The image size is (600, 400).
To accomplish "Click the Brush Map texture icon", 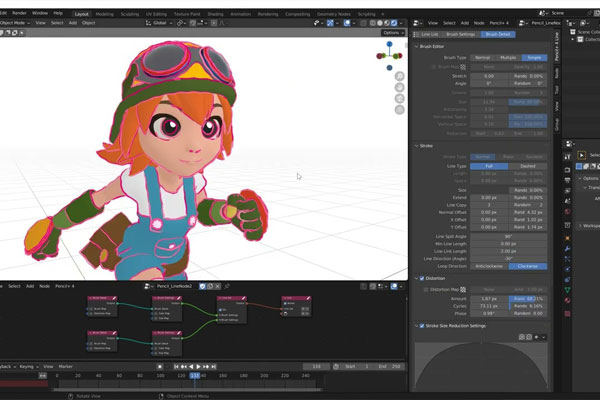I will tap(463, 67).
